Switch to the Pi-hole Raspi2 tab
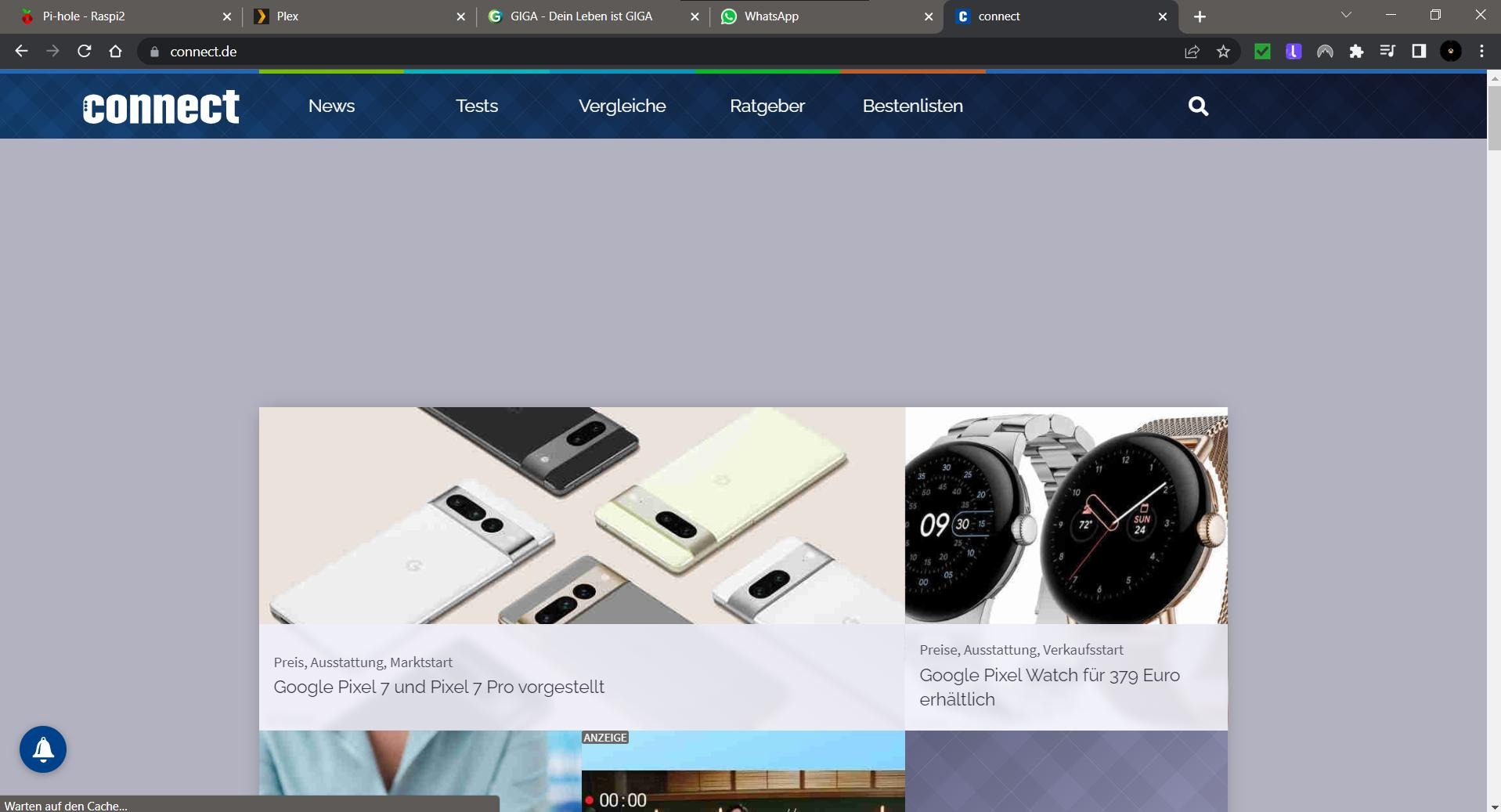1501x812 pixels. (x=117, y=16)
